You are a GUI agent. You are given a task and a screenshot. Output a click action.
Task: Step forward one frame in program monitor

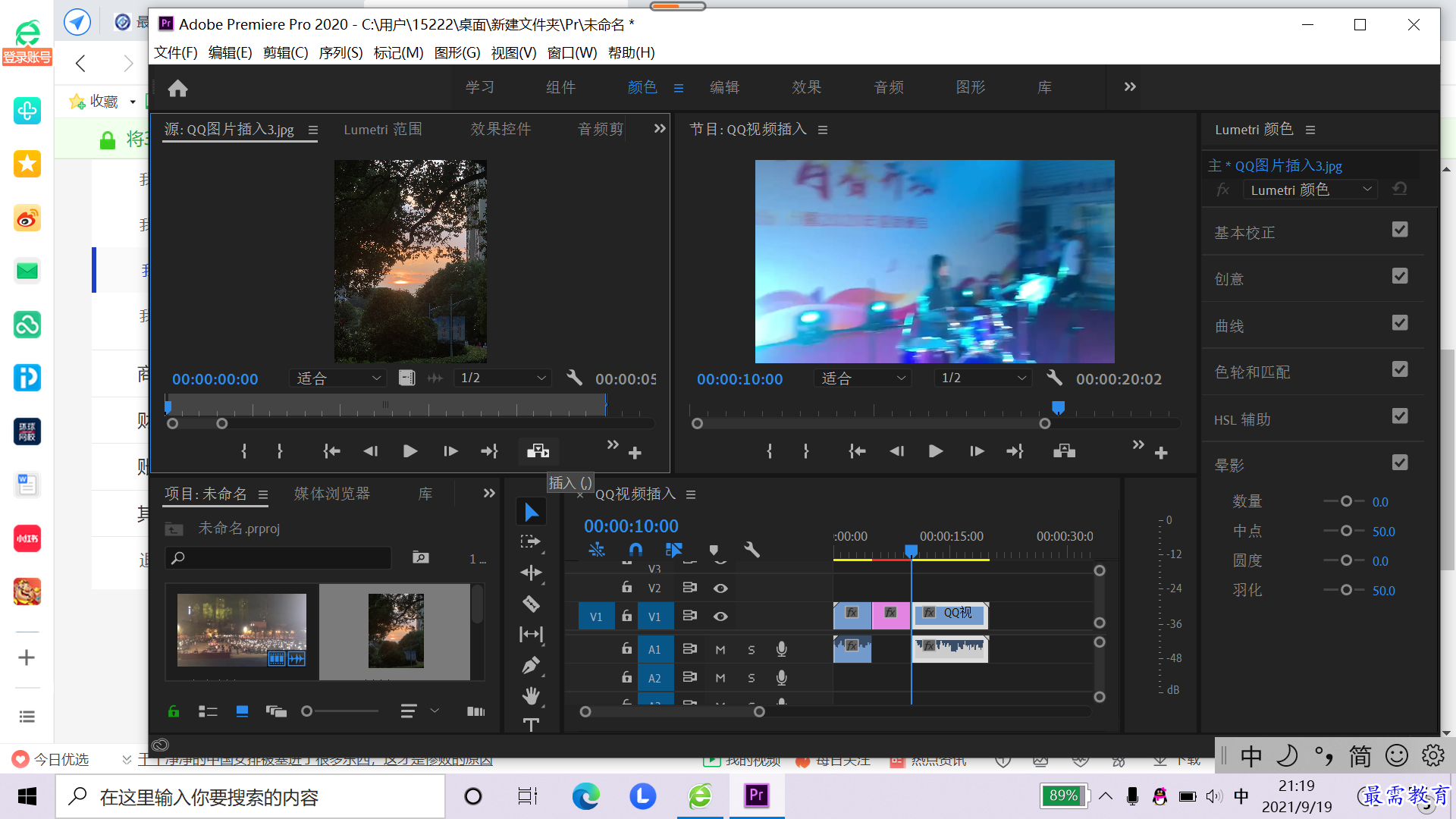(977, 451)
